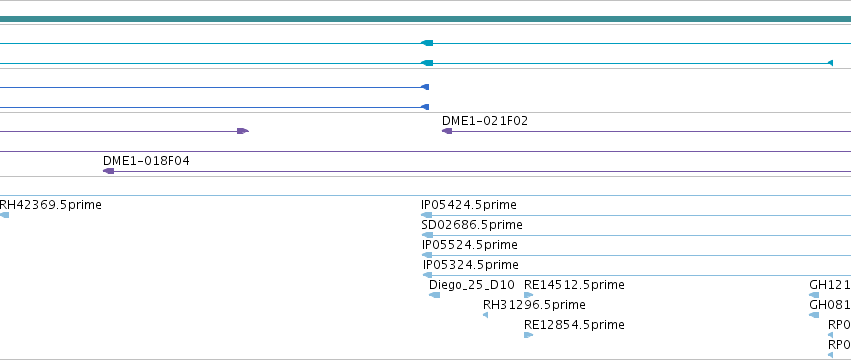The image size is (851, 360).
Task: Select the RH42369.5prime label
Action: point(50,205)
